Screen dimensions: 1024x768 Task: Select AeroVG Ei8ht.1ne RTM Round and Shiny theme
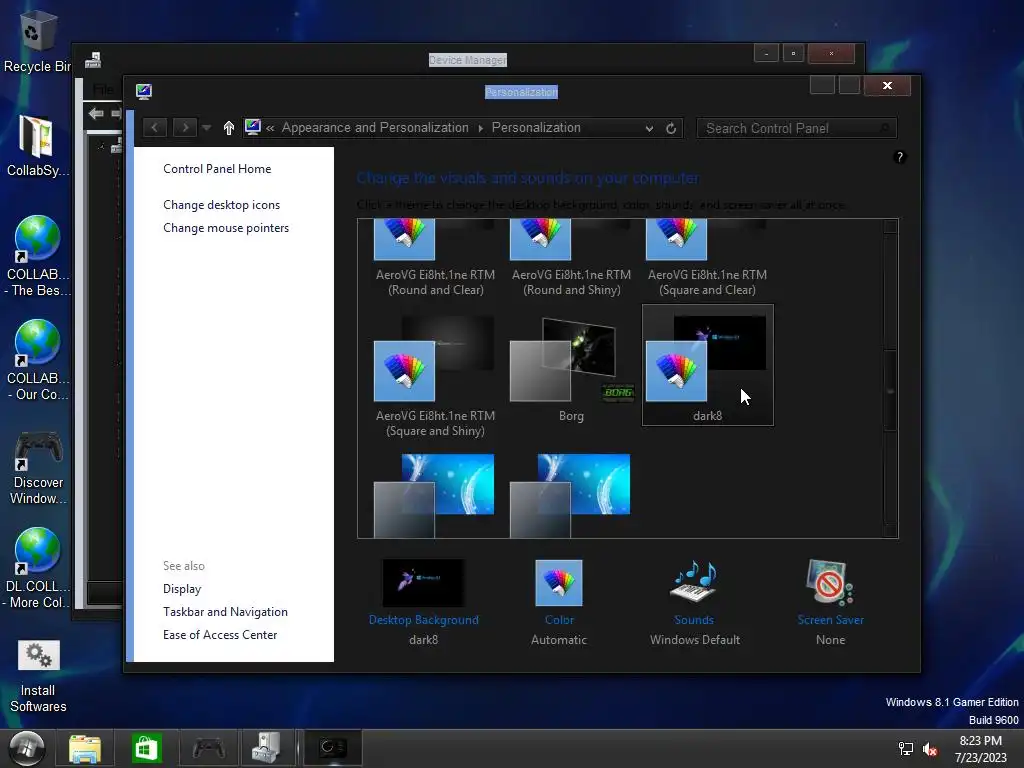571,258
